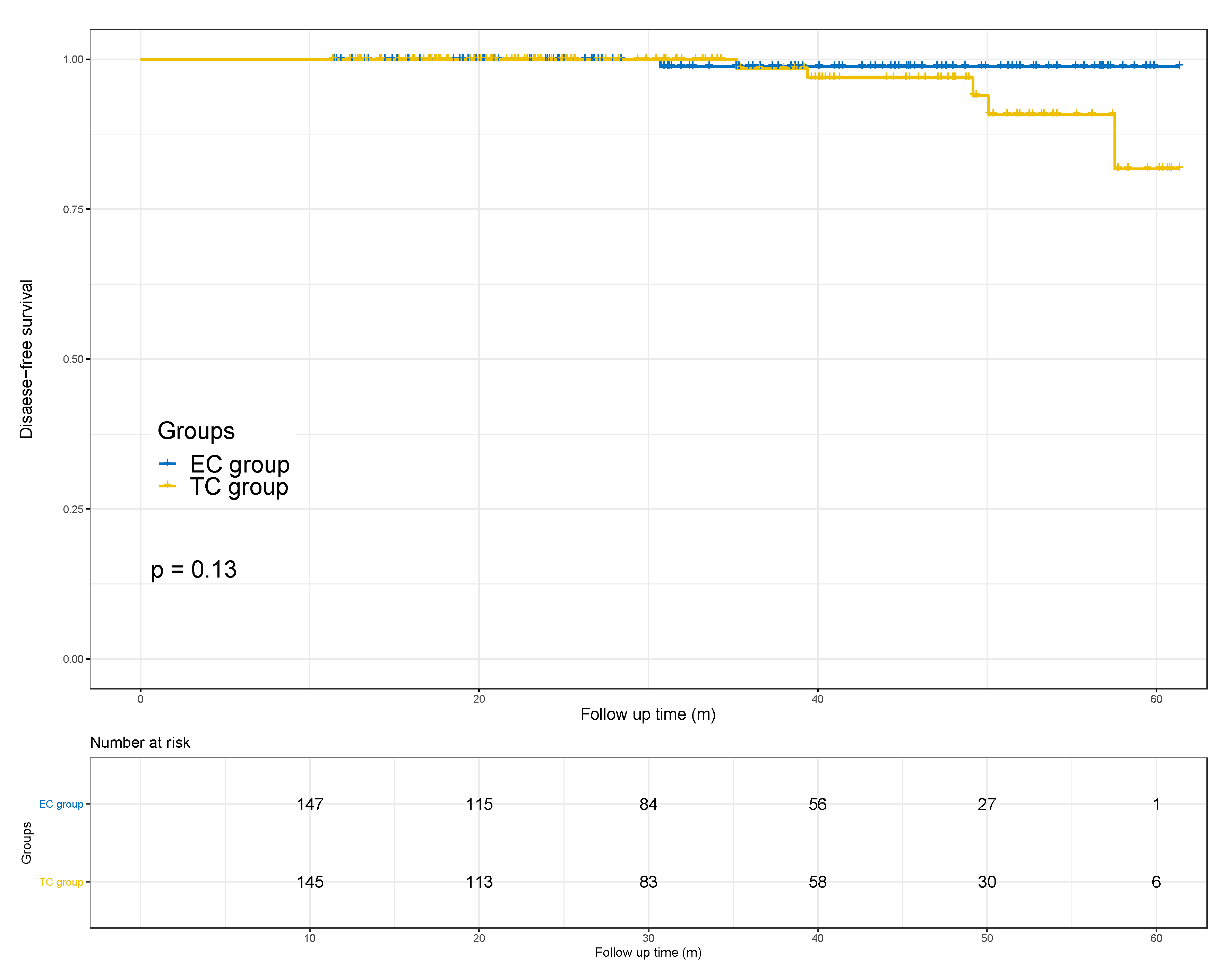Click the EC group legend label
This screenshot has width=1231, height=980.
coord(239,465)
